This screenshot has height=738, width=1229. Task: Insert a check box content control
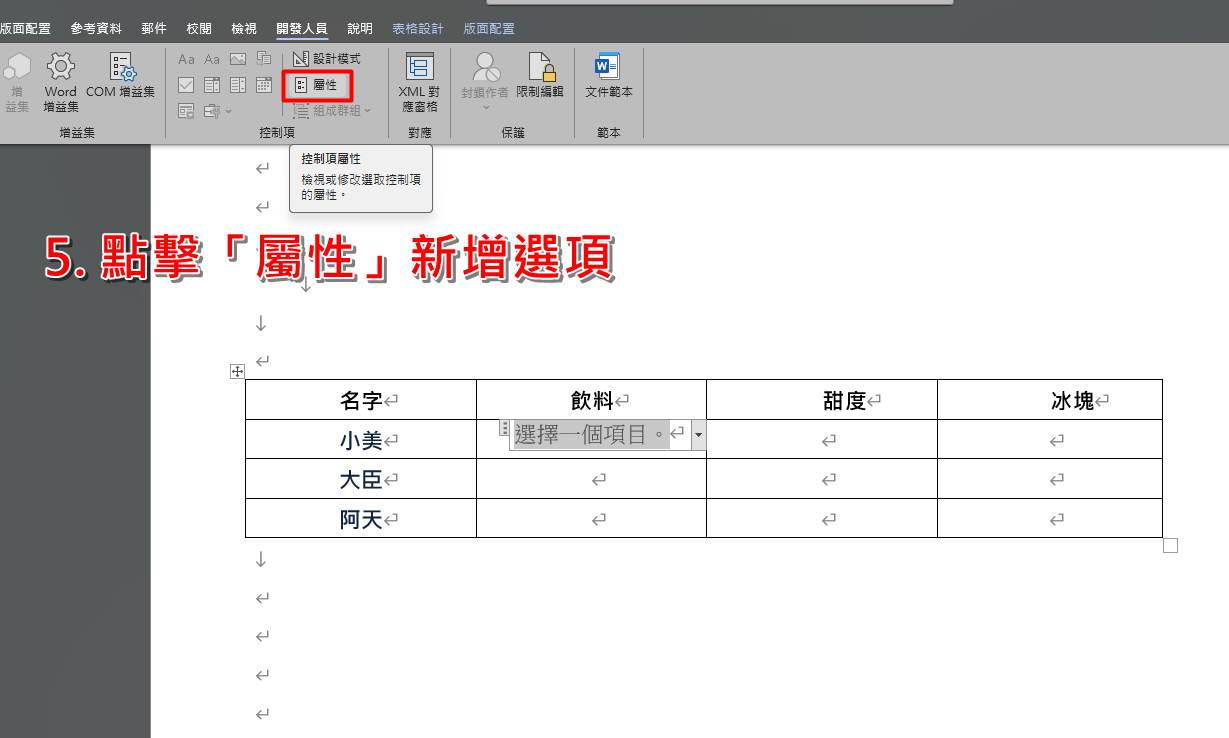pyautogui.click(x=186, y=85)
